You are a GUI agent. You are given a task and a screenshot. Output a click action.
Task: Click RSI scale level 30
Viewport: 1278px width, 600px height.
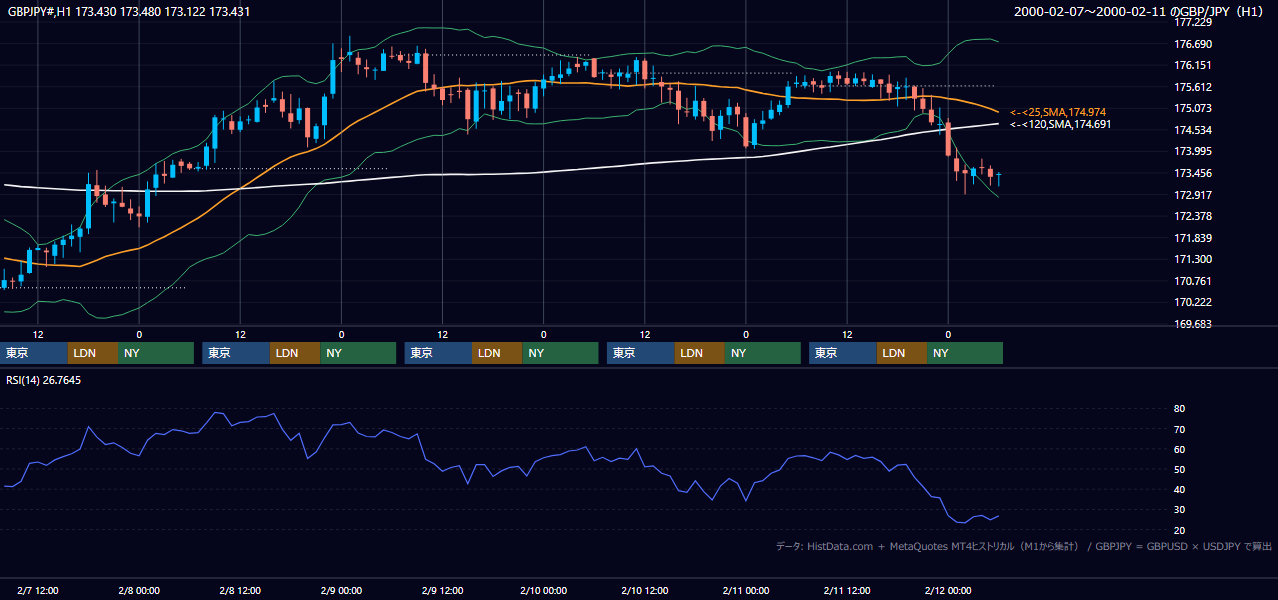[1180, 510]
